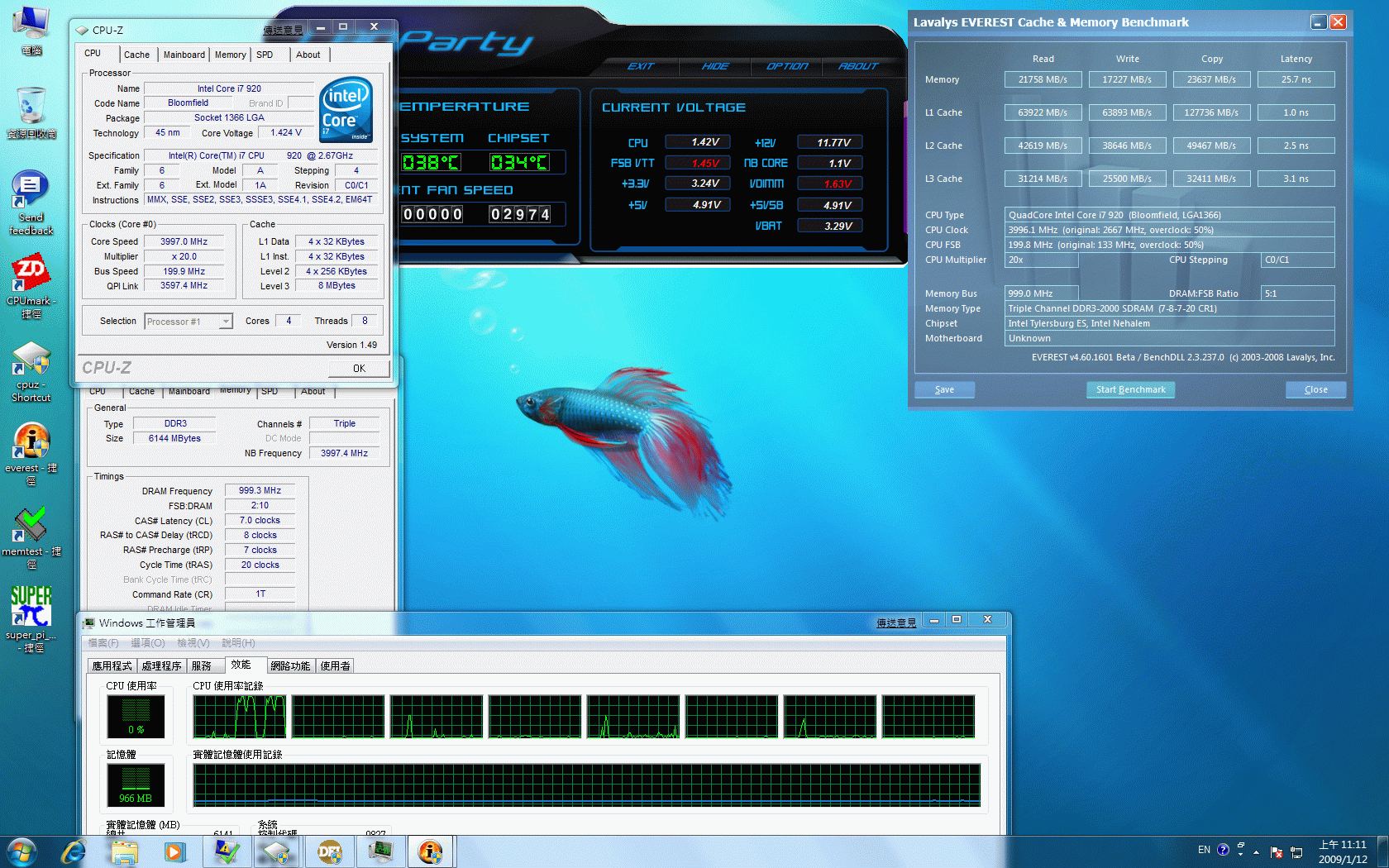Switch to 使用者 tab in Task Manager

(336, 666)
